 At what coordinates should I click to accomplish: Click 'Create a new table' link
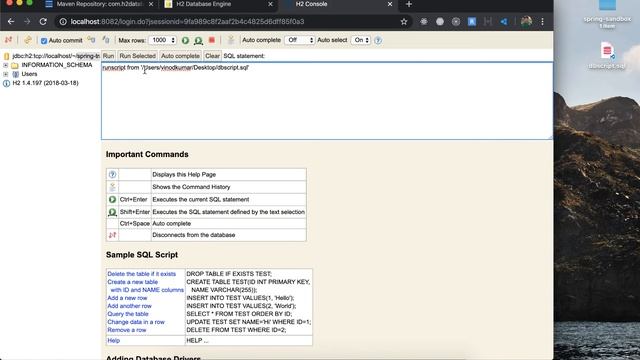(x=132, y=282)
